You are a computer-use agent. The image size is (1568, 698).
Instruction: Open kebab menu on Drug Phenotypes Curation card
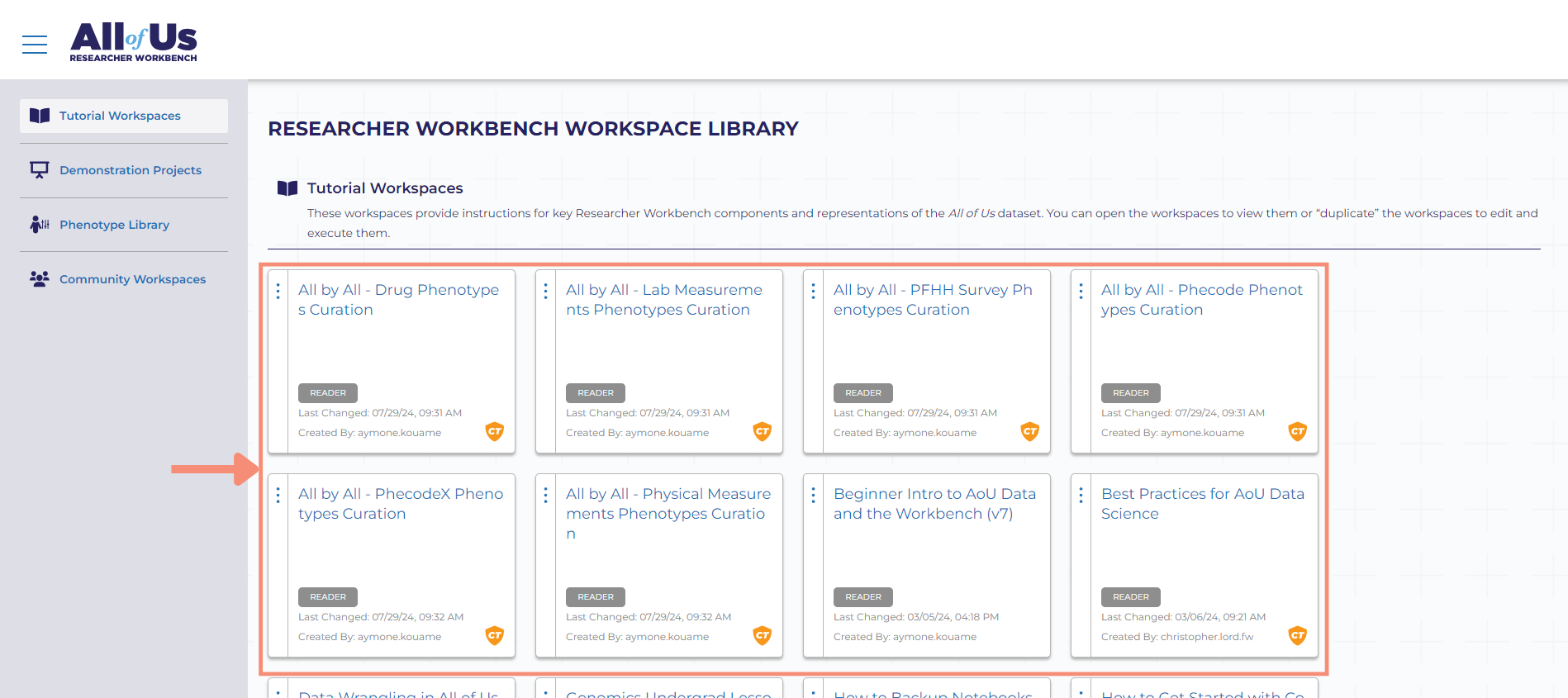(278, 291)
